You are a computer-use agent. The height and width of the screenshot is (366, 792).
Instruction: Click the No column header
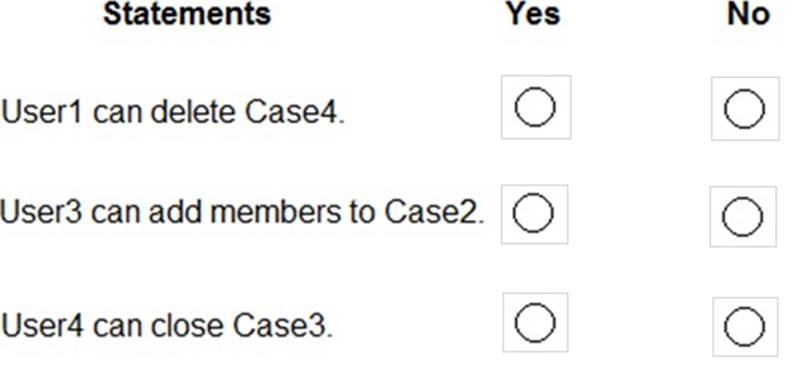point(749,14)
